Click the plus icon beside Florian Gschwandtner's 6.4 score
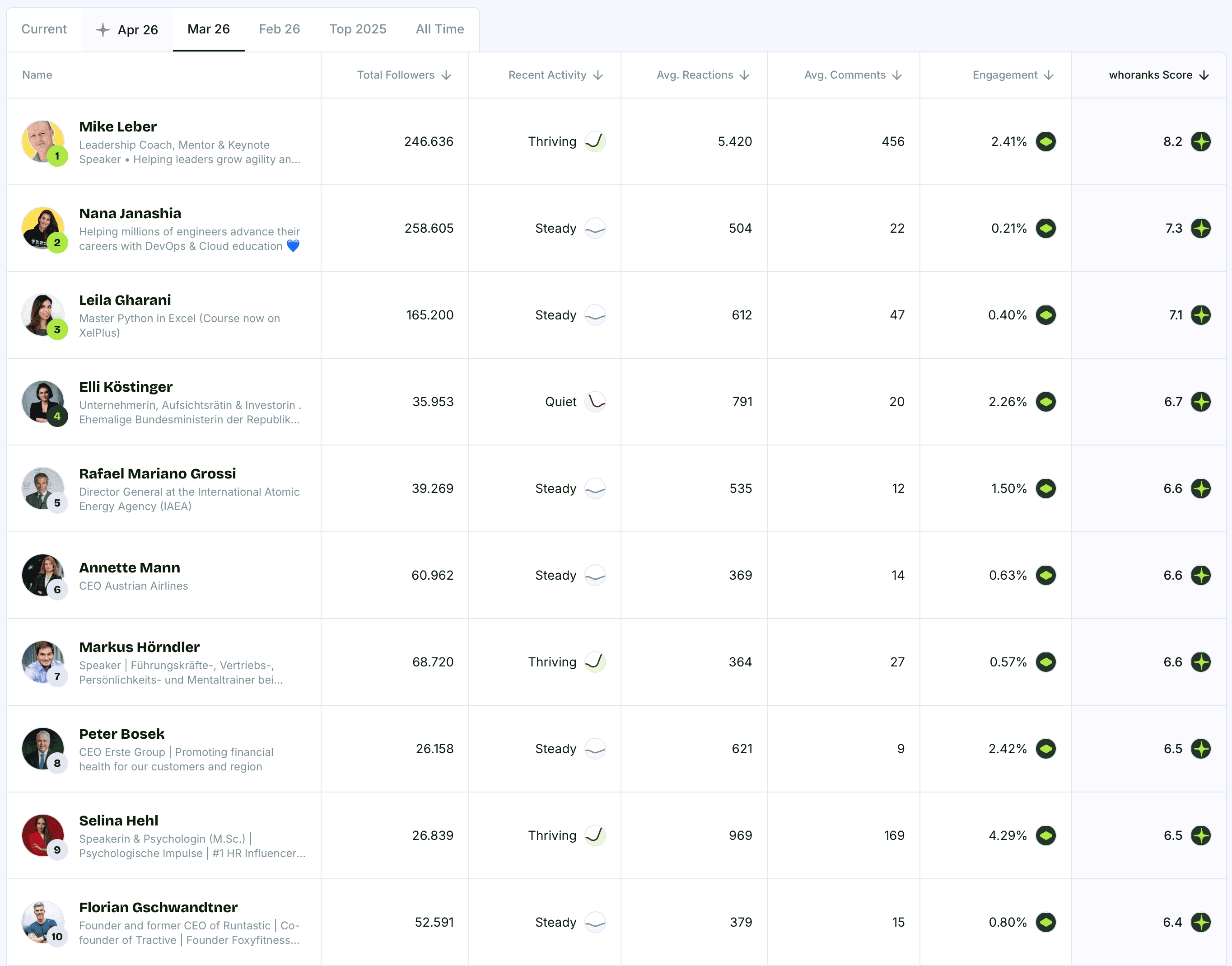This screenshot has width=1232, height=966. 1201,922
